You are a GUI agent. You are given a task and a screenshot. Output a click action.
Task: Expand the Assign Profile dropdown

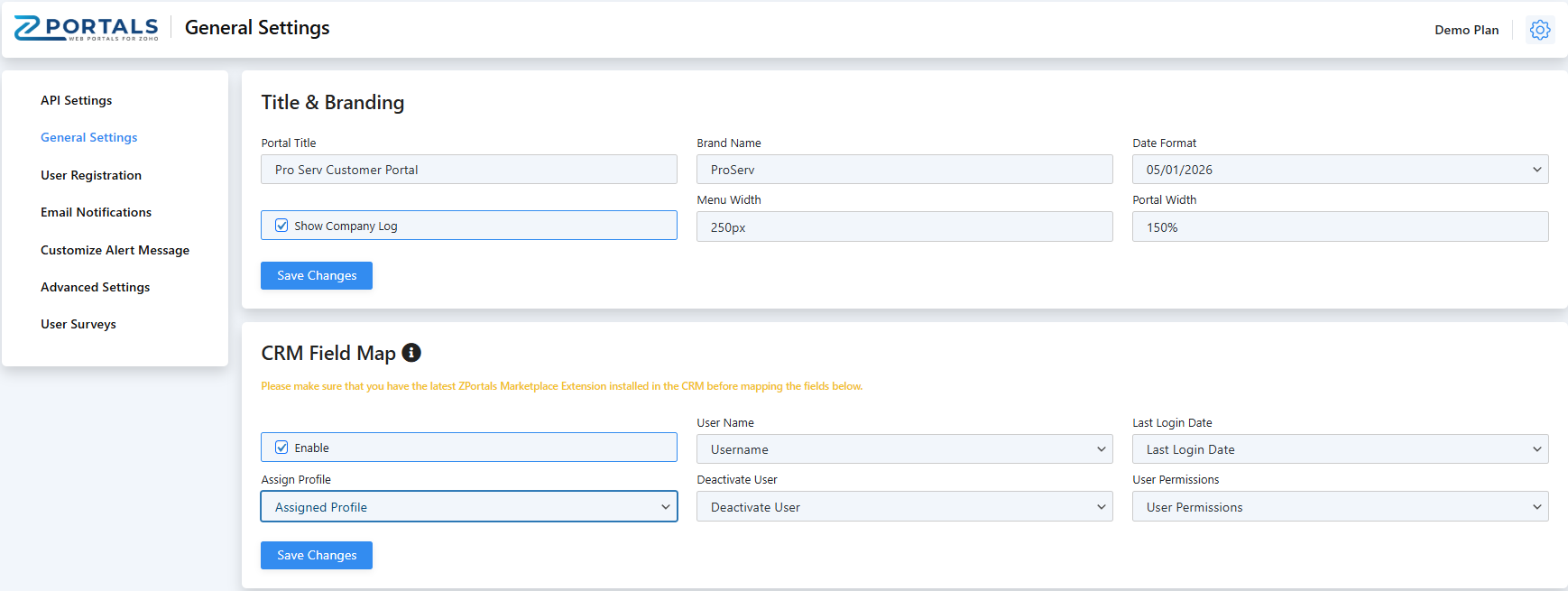click(x=468, y=507)
